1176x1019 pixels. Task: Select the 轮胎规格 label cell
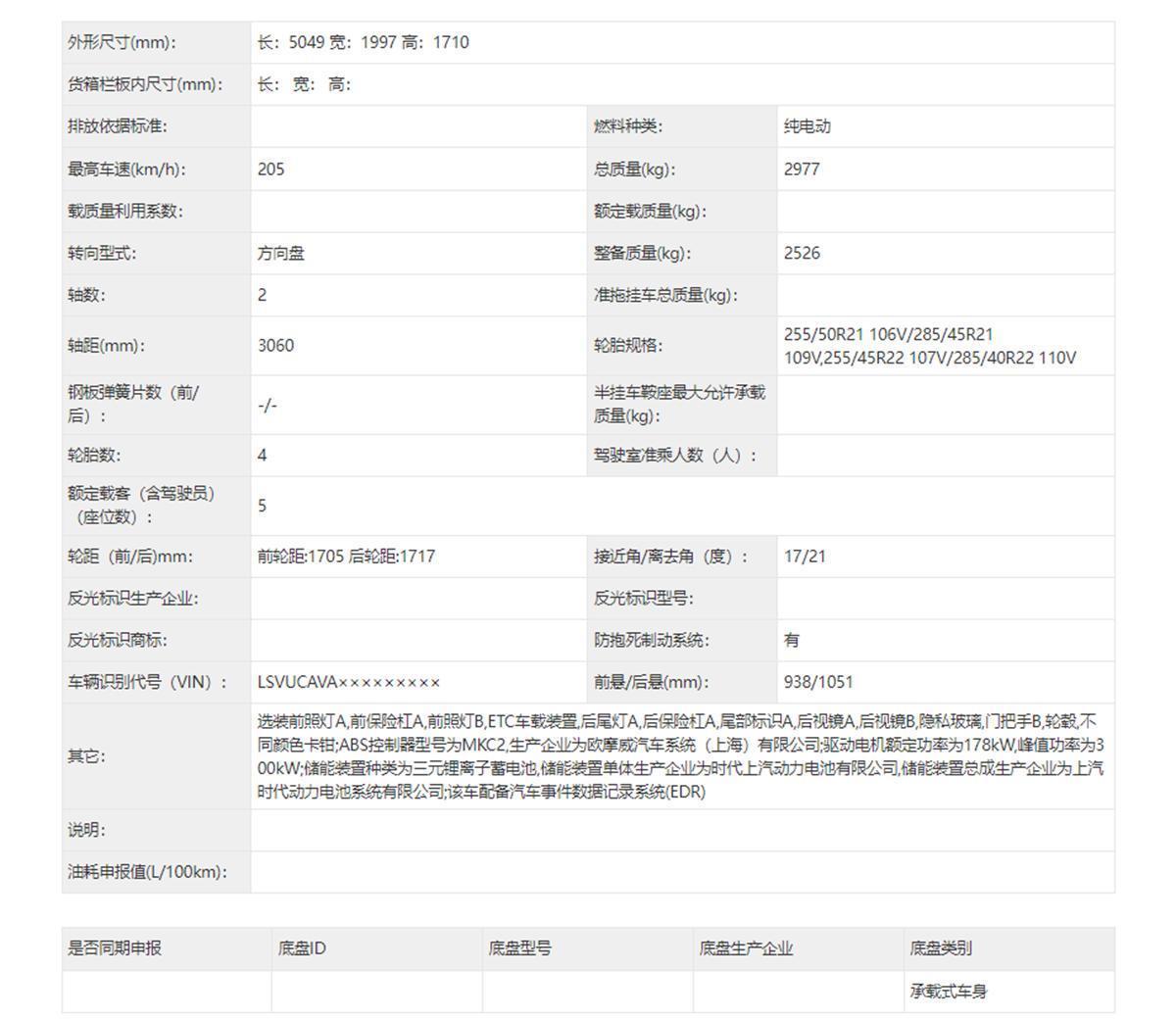click(628, 346)
